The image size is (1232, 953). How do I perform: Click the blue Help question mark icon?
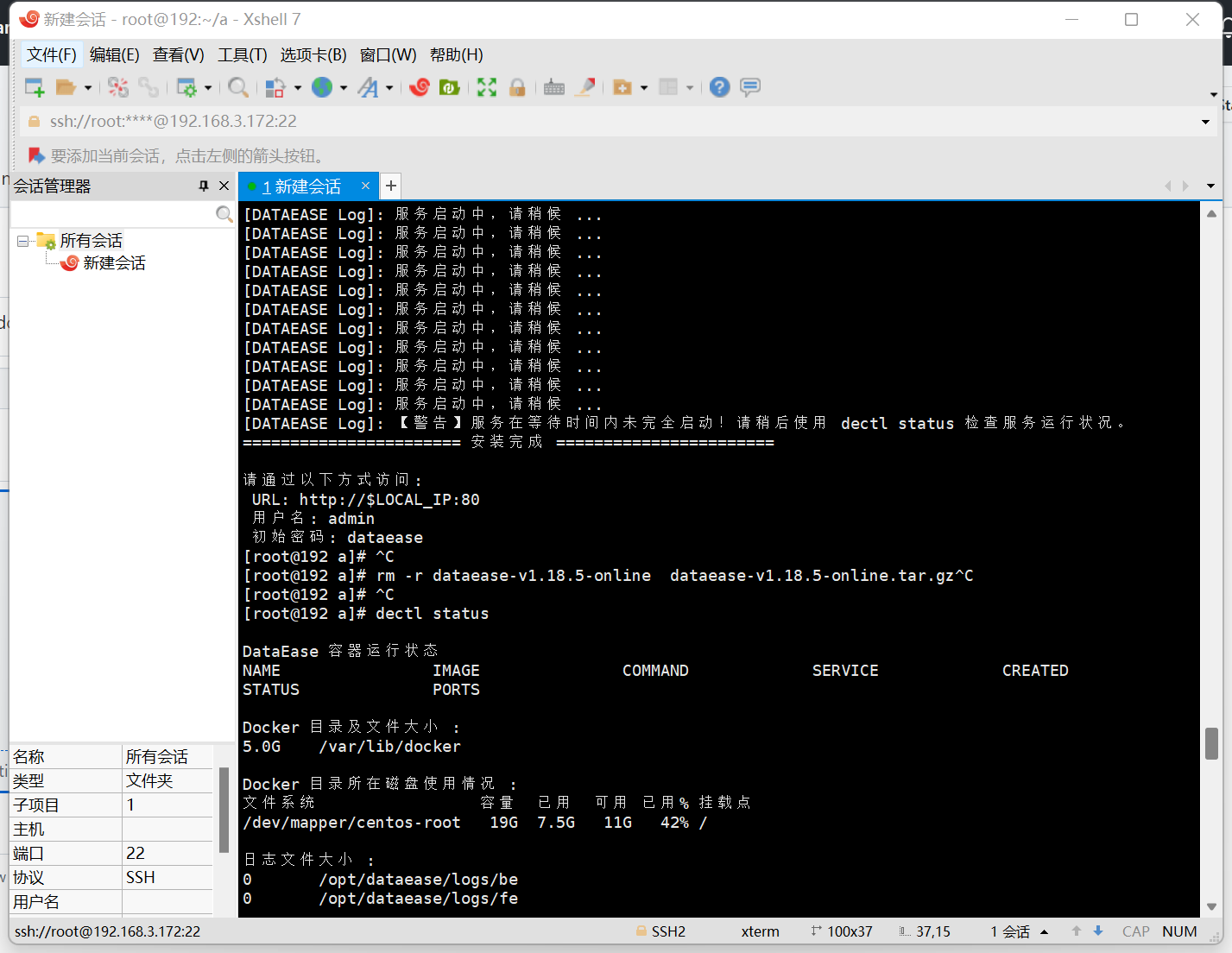[720, 87]
